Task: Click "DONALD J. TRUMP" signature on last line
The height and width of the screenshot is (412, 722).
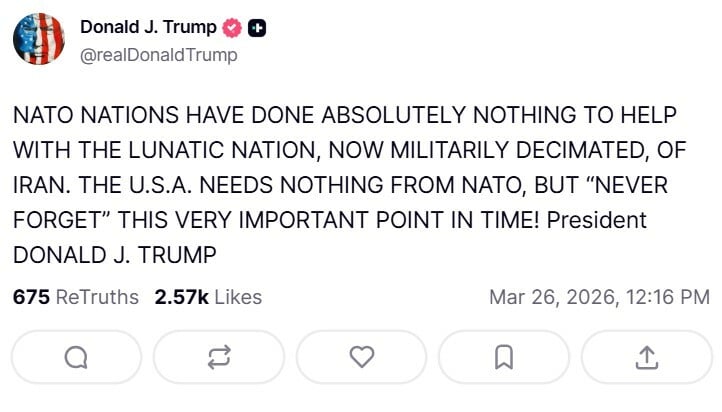Action: coord(114,254)
